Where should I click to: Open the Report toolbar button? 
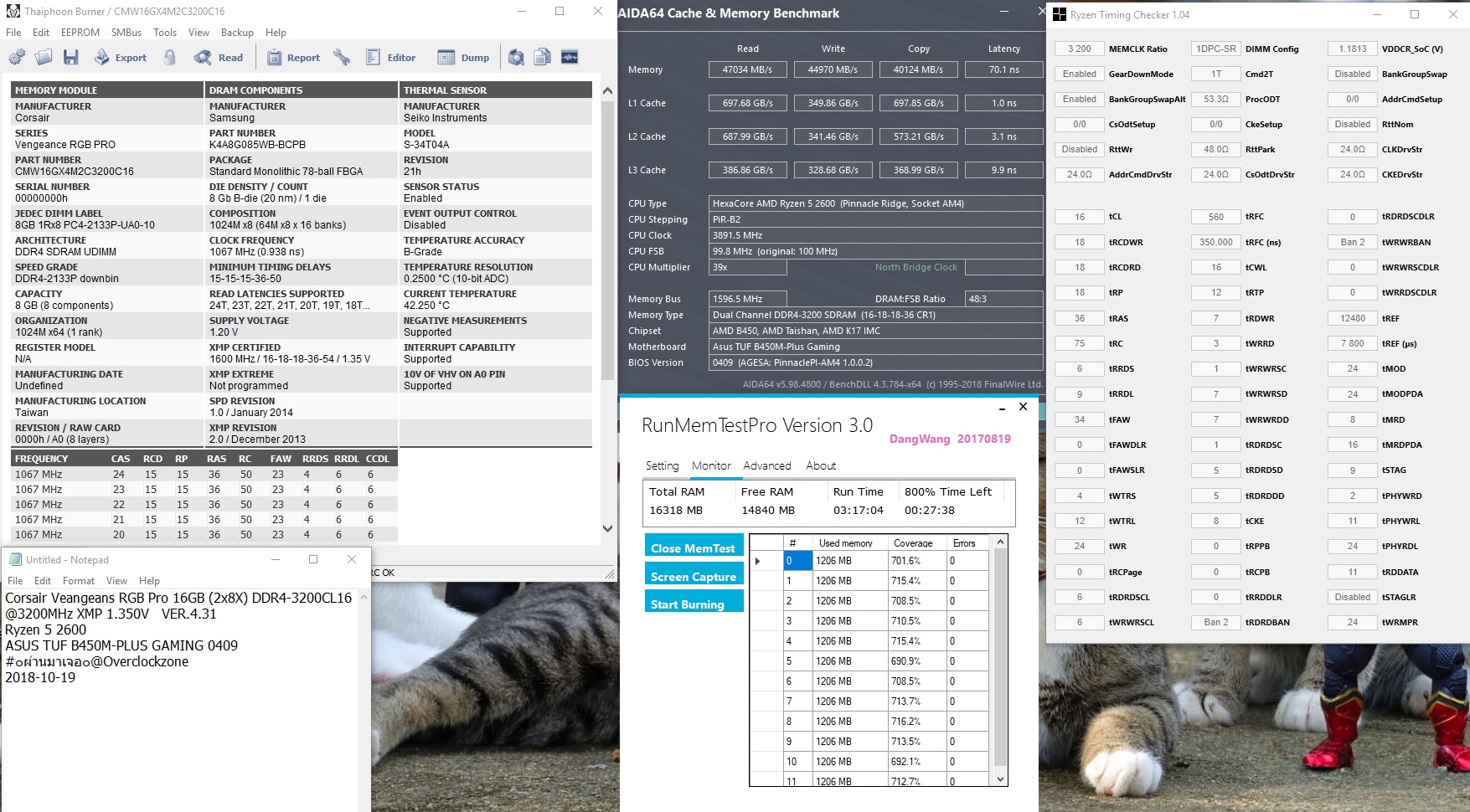(294, 57)
